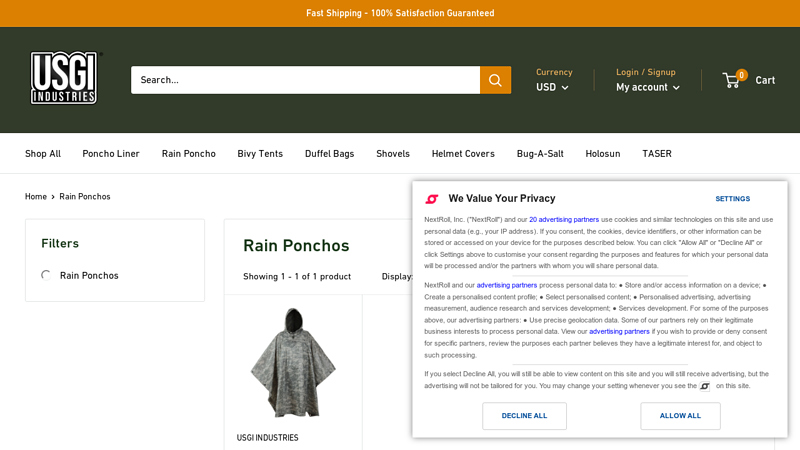Navigate to Shovels category
Screen dimensions: 800x450
(x=393, y=154)
